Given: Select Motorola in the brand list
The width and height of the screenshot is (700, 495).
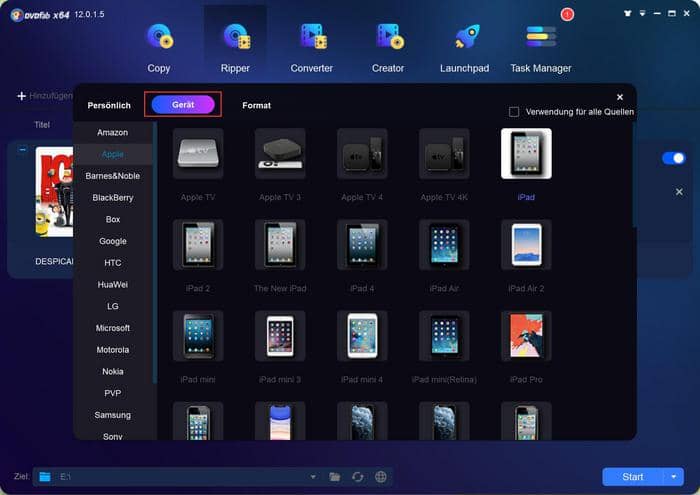Looking at the screenshot, I should tap(112, 350).
